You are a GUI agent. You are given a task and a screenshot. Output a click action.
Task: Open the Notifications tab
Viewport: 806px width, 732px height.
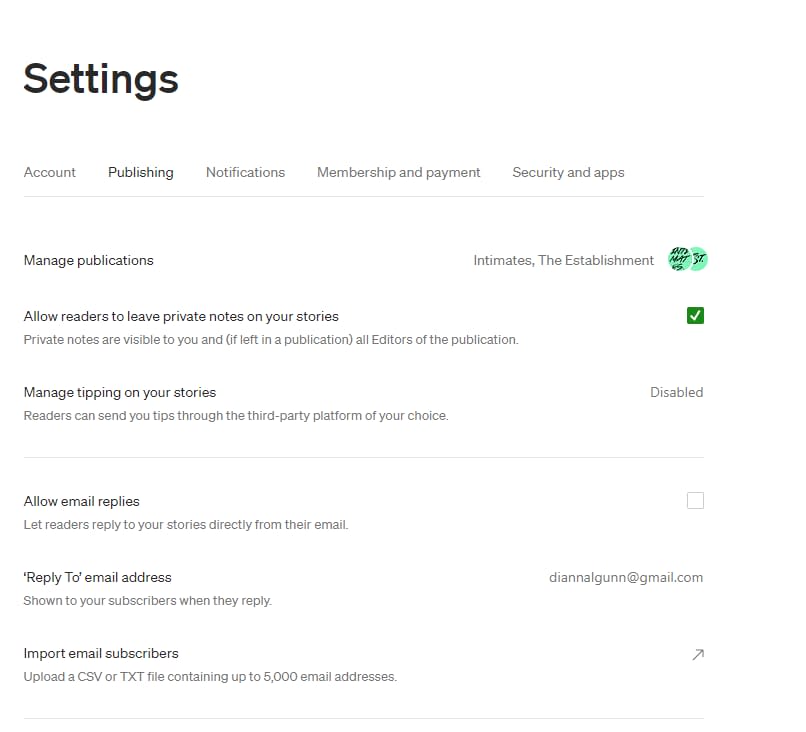(245, 172)
